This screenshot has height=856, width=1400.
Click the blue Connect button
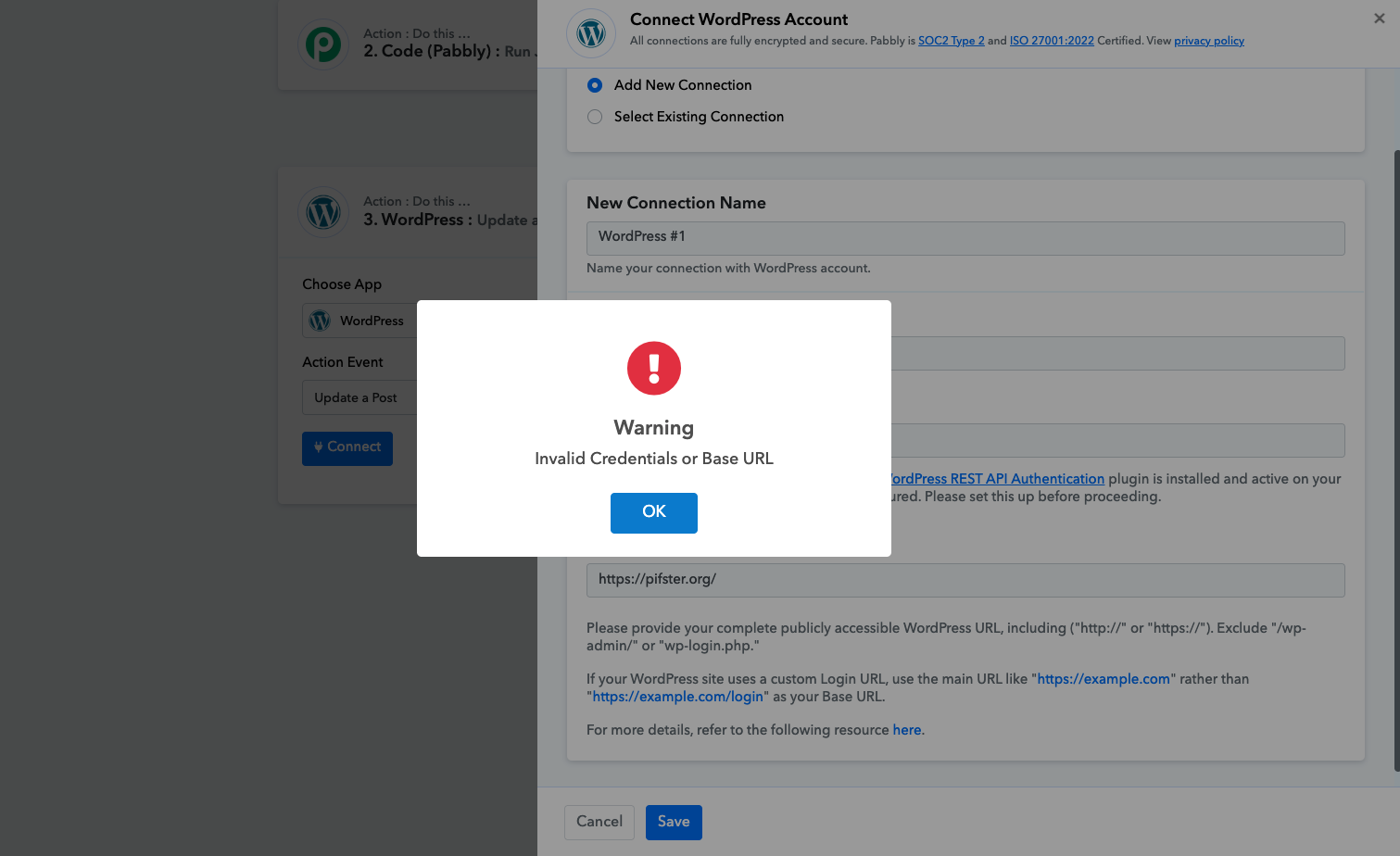[347, 448]
